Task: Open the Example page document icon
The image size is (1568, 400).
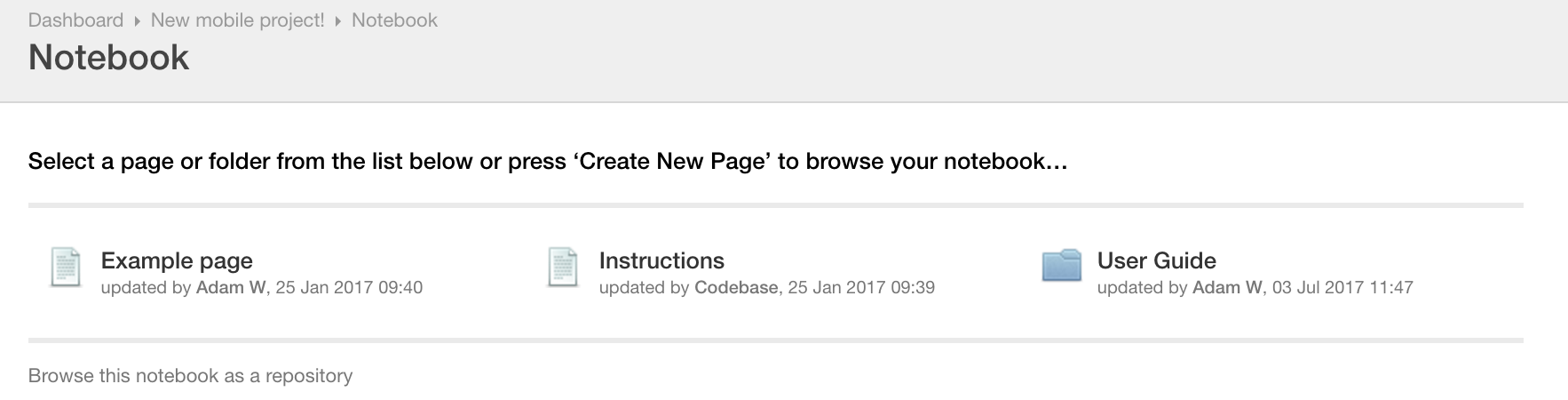Action: pyautogui.click(x=66, y=268)
